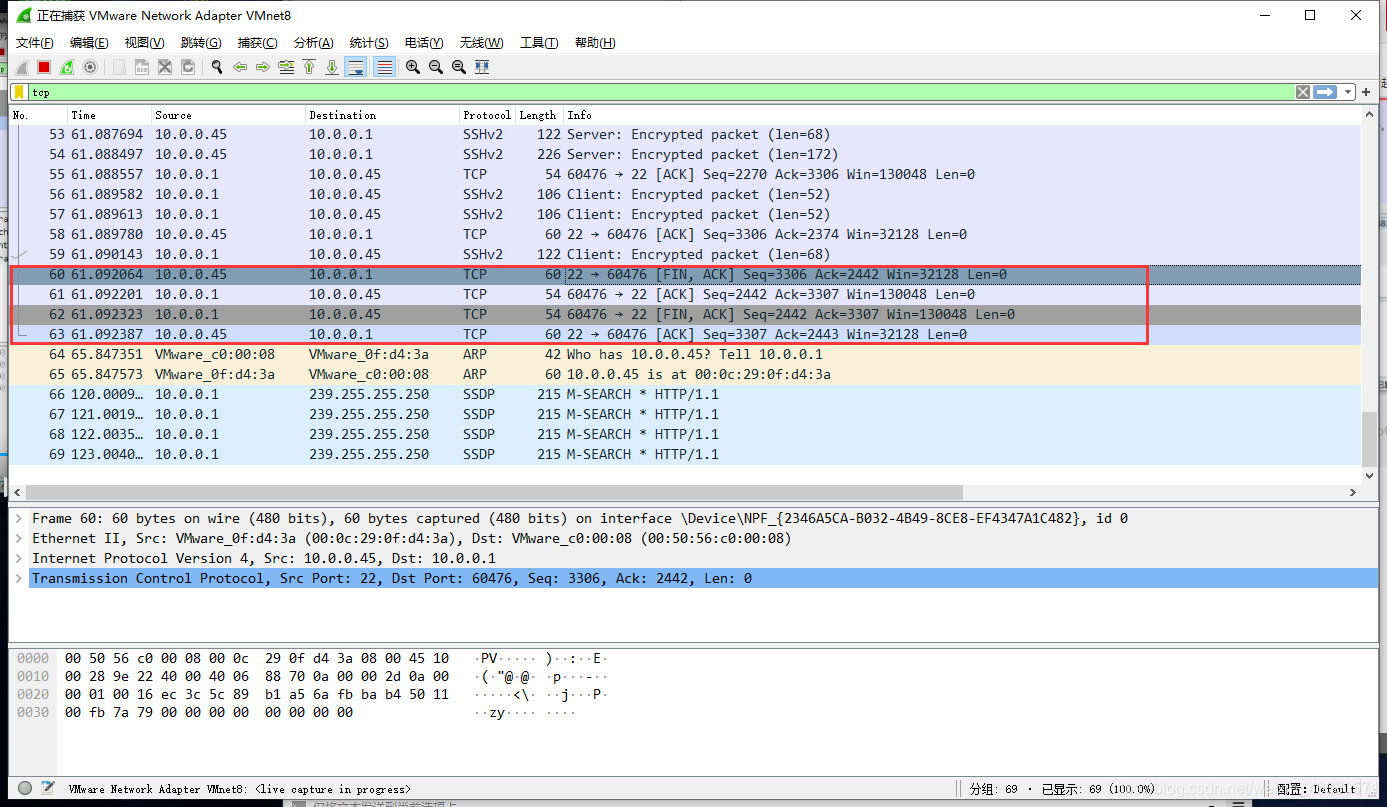Open find packet magnifier tool
Viewport: 1387px width, 807px height.
point(217,67)
